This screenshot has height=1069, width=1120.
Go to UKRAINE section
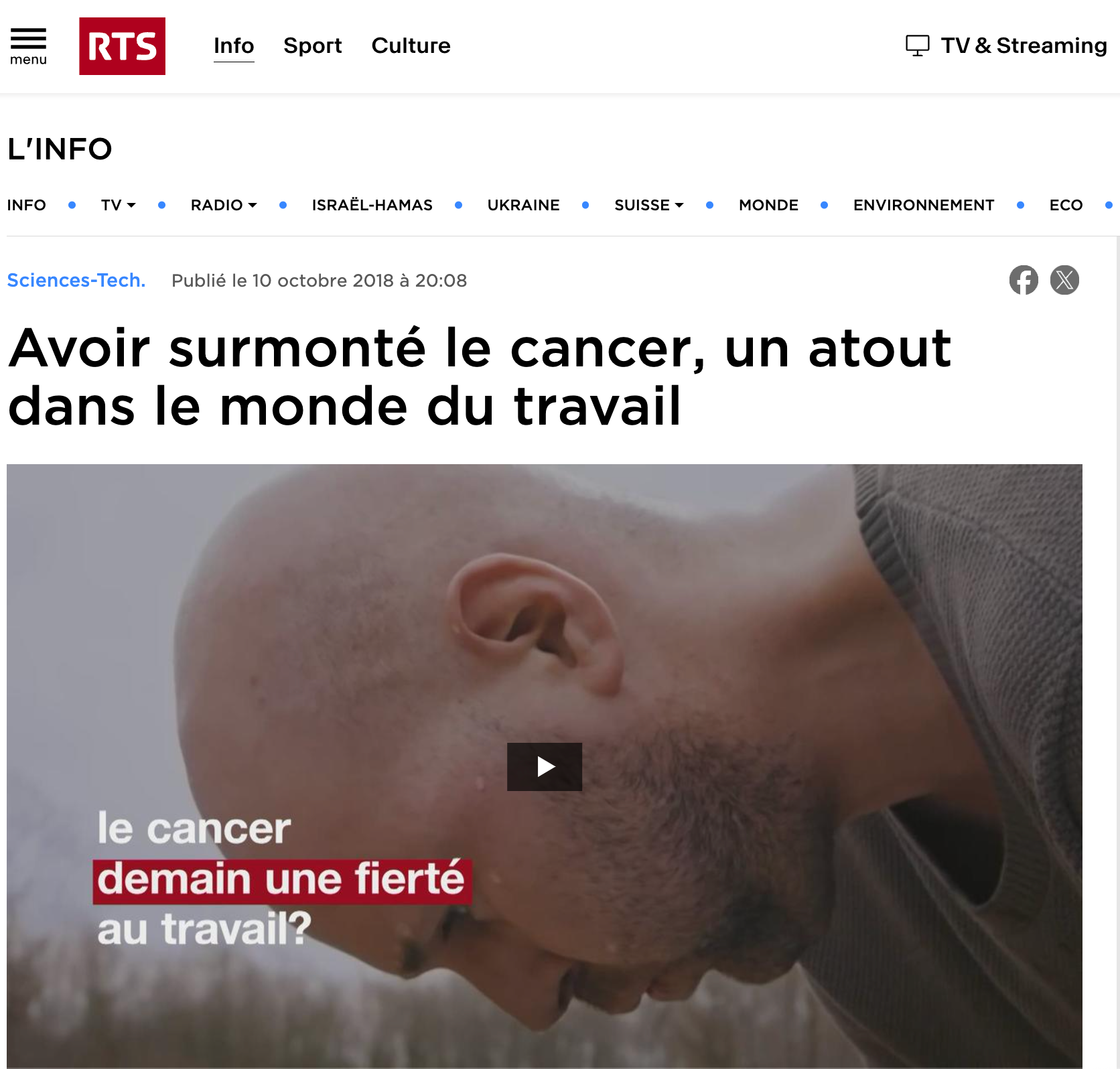point(523,205)
